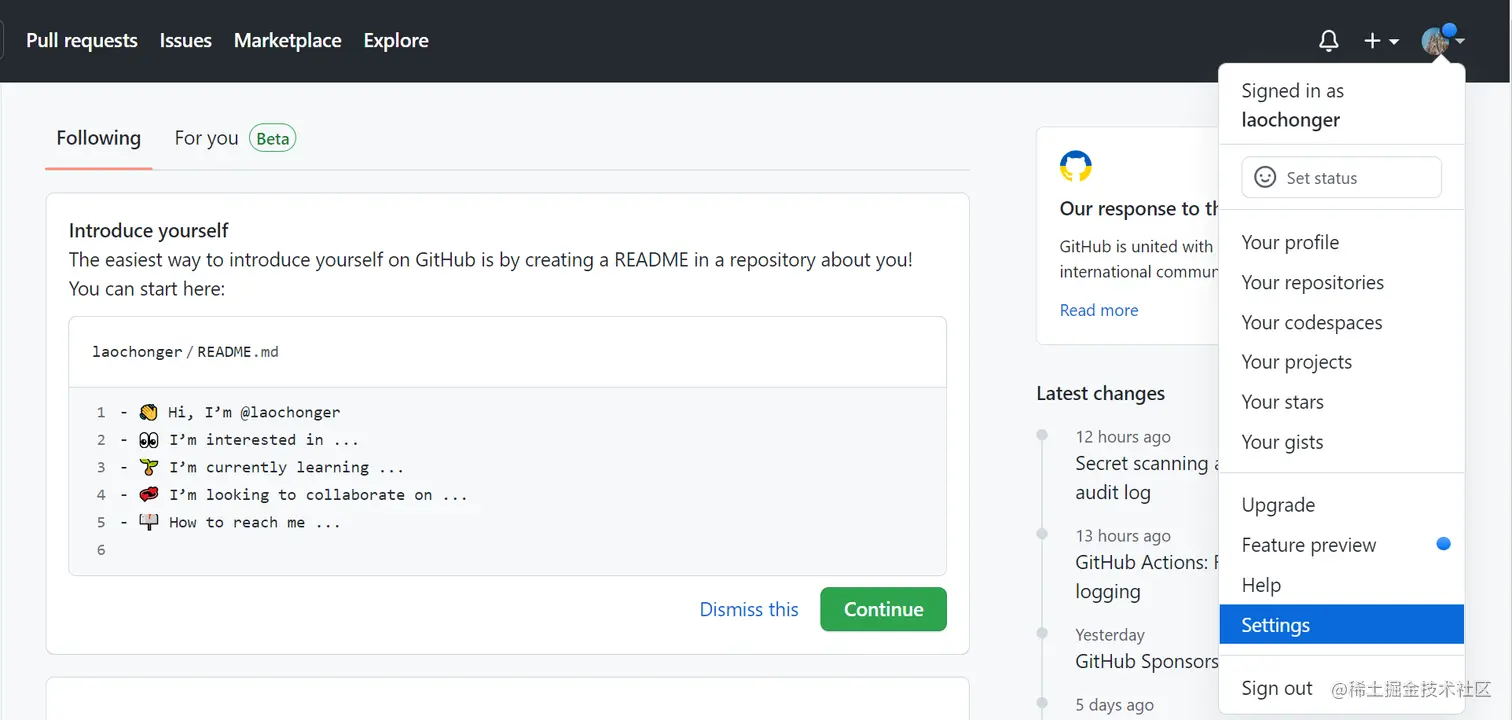
Task: Select Settings from the user menu
Action: click(x=1275, y=625)
